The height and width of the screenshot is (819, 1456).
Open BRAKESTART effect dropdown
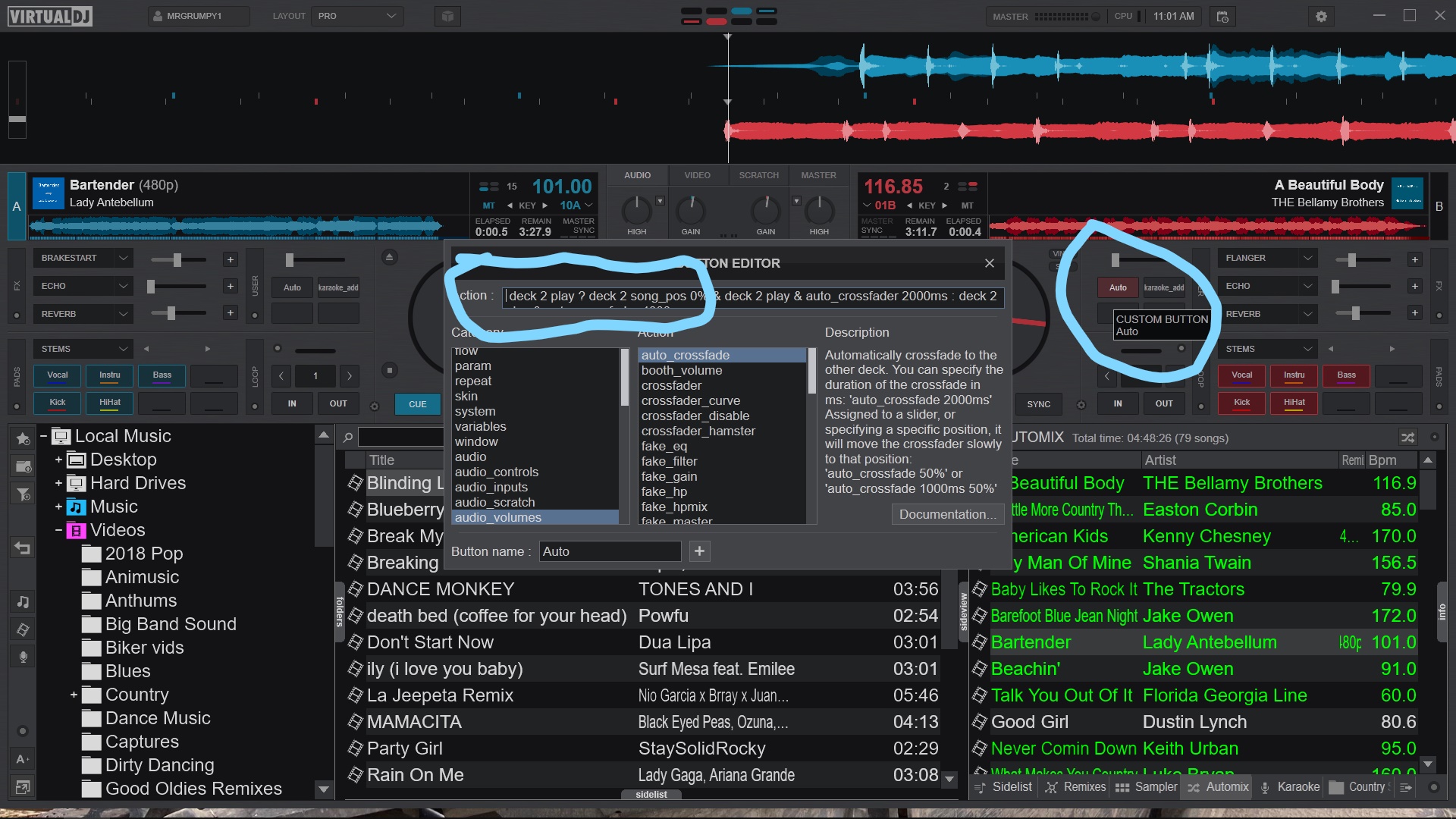pyautogui.click(x=123, y=258)
